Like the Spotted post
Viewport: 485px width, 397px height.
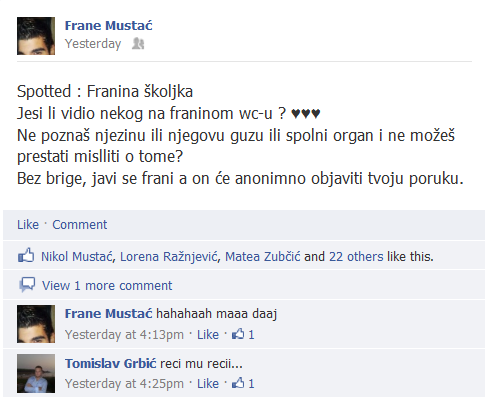(x=28, y=225)
